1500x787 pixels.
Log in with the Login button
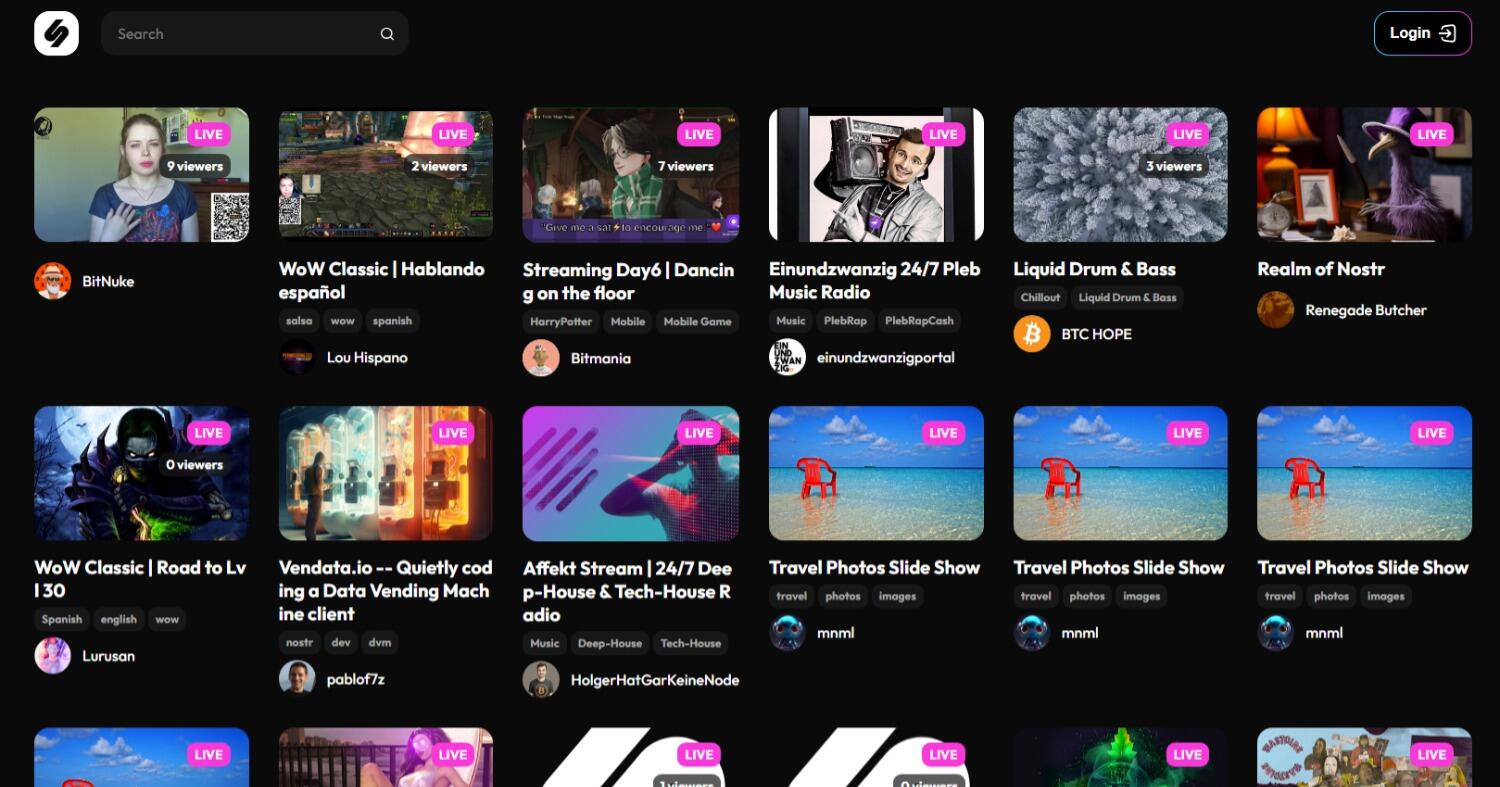1423,33
